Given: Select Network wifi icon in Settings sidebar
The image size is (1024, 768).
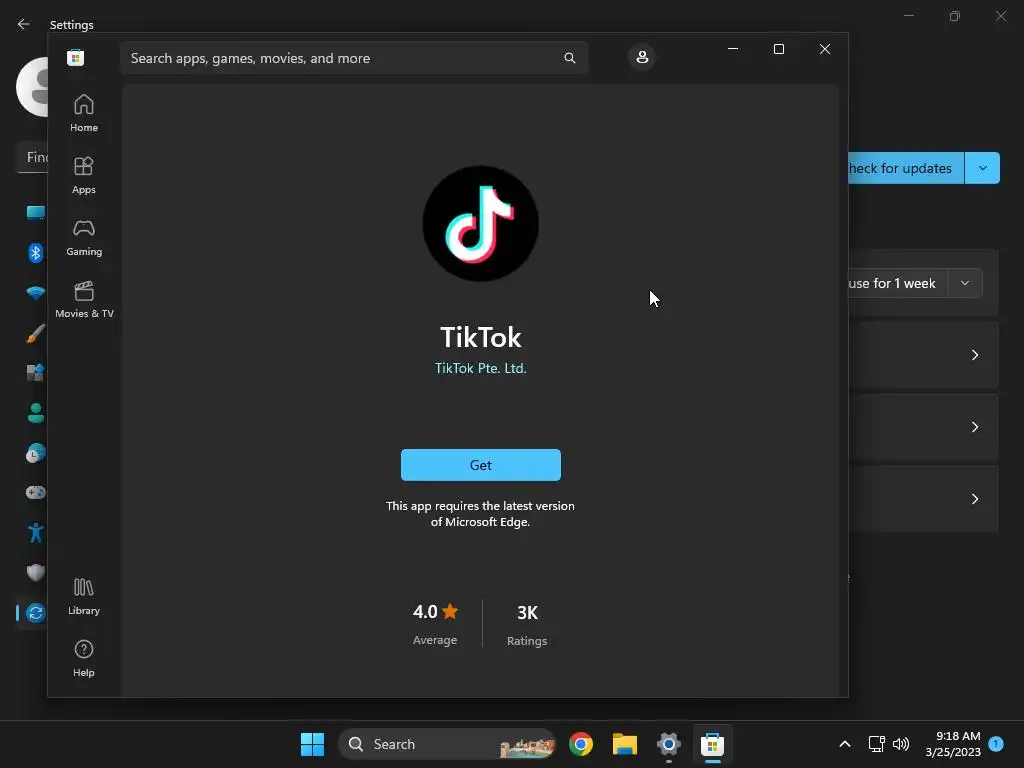Looking at the screenshot, I should click(x=35, y=293).
